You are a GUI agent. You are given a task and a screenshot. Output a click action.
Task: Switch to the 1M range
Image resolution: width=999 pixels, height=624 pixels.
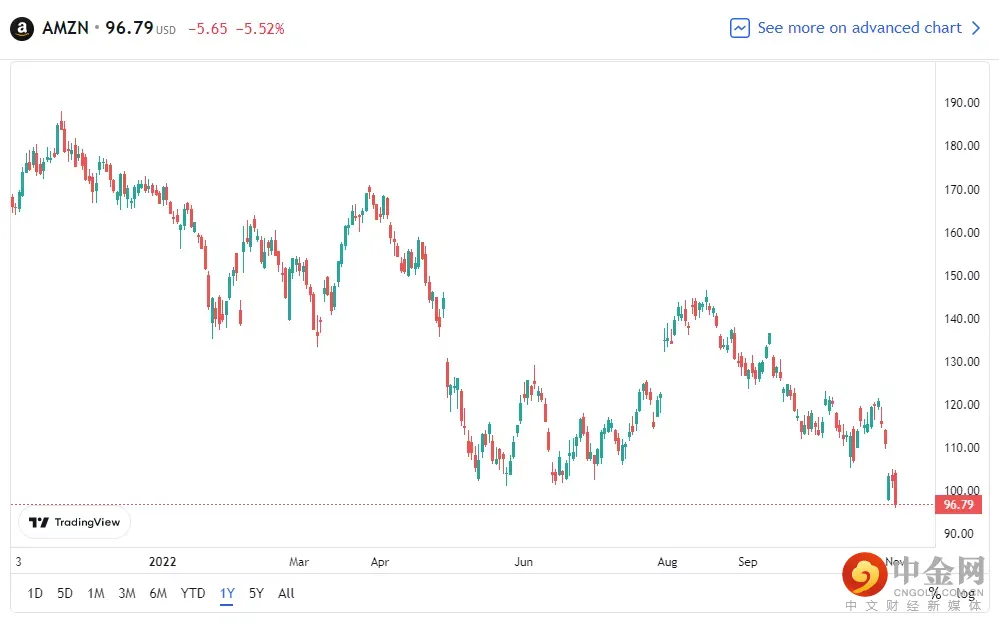point(96,593)
